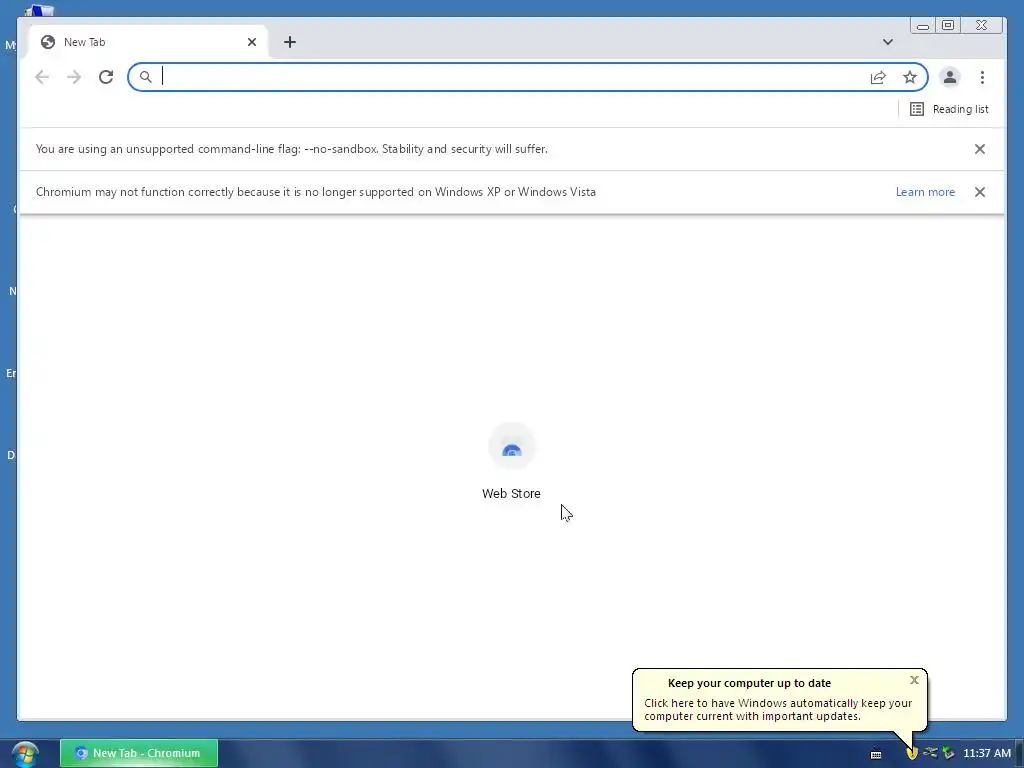Close the Chromium window
1024x768 pixels.
(x=981, y=25)
